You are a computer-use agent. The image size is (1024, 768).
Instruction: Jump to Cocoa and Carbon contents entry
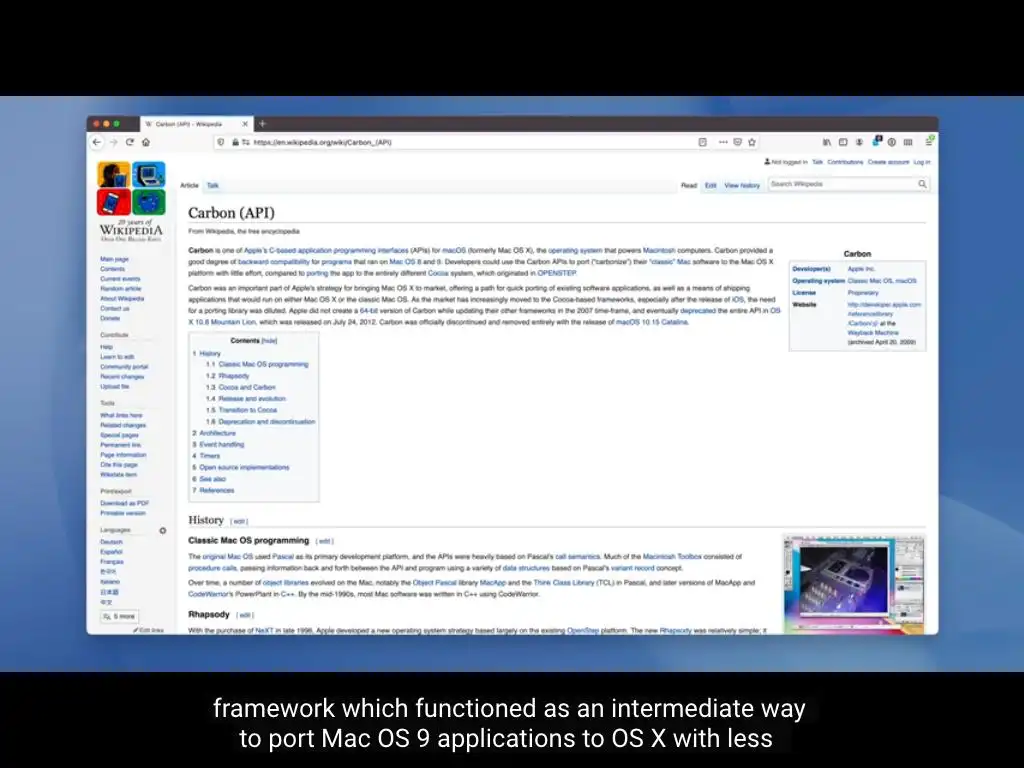click(x=247, y=387)
